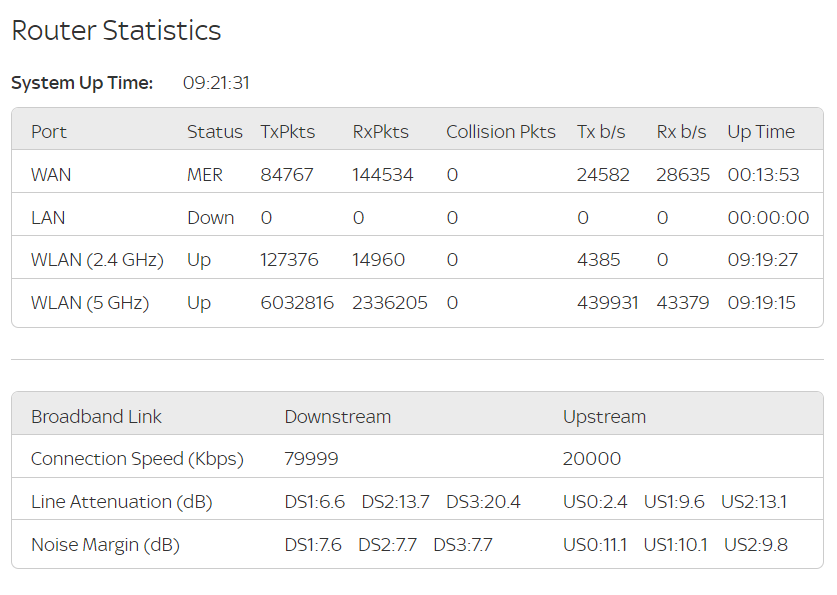Select upstream speed value 20000
This screenshot has height=595, width=837.
592,459
